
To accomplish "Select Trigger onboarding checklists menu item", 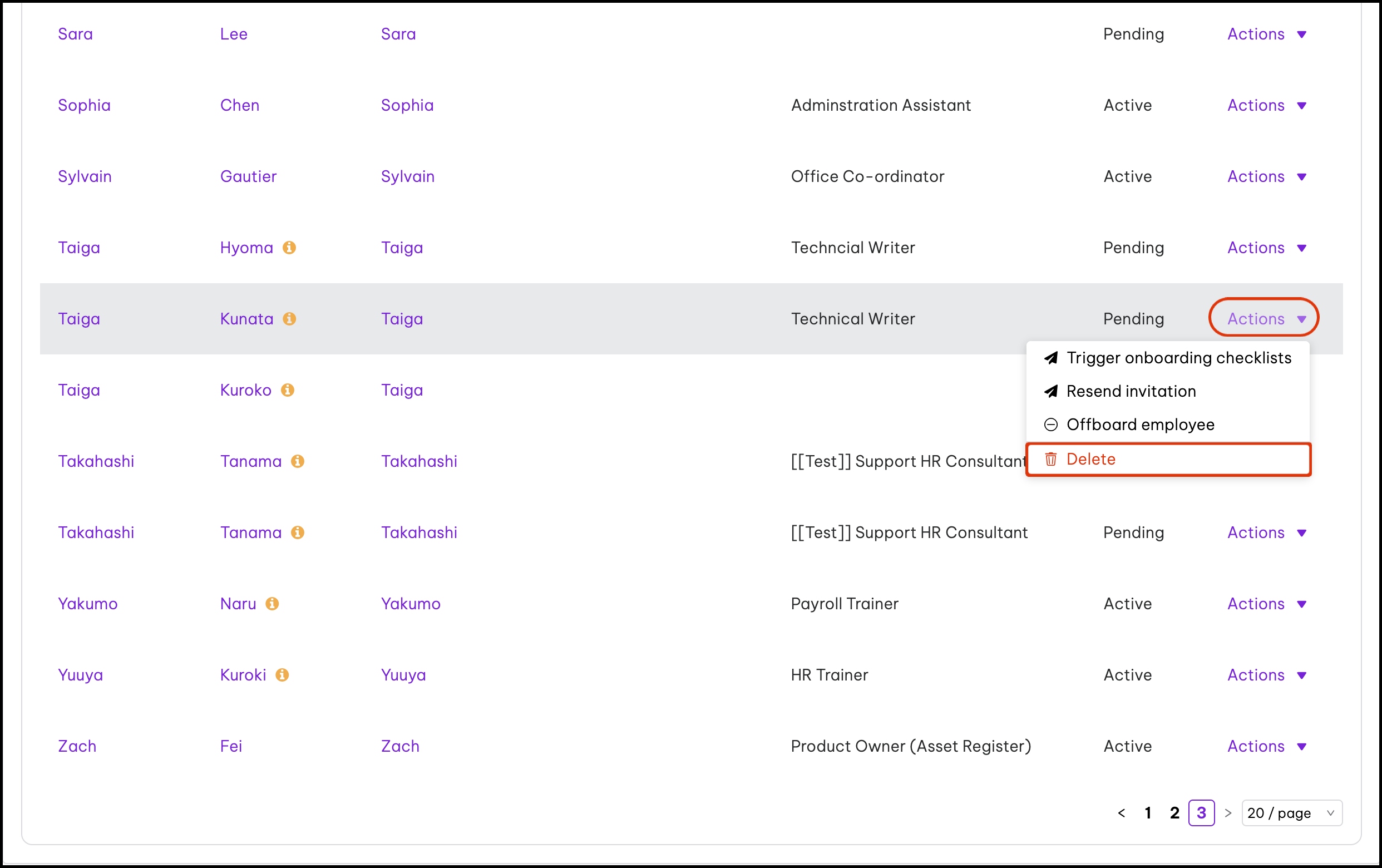I will pos(1178,358).
